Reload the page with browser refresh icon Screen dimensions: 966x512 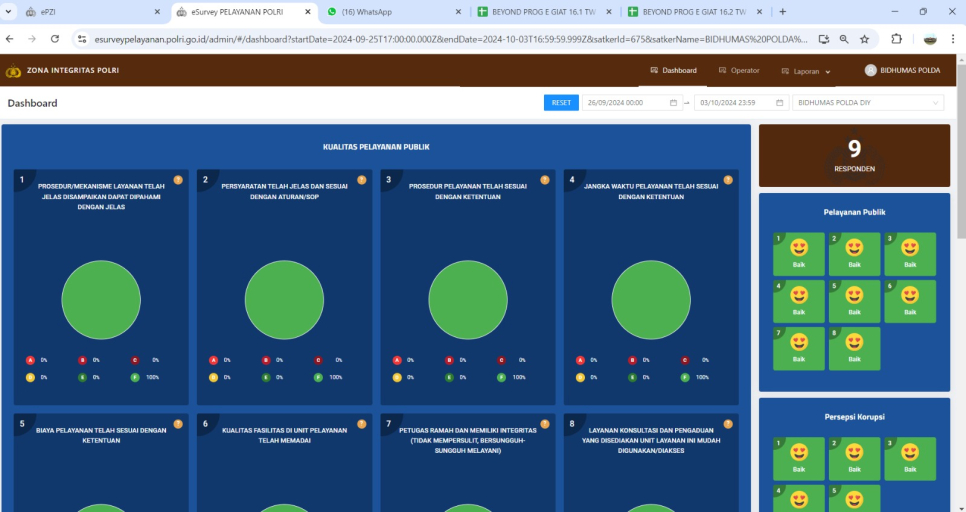tap(55, 39)
